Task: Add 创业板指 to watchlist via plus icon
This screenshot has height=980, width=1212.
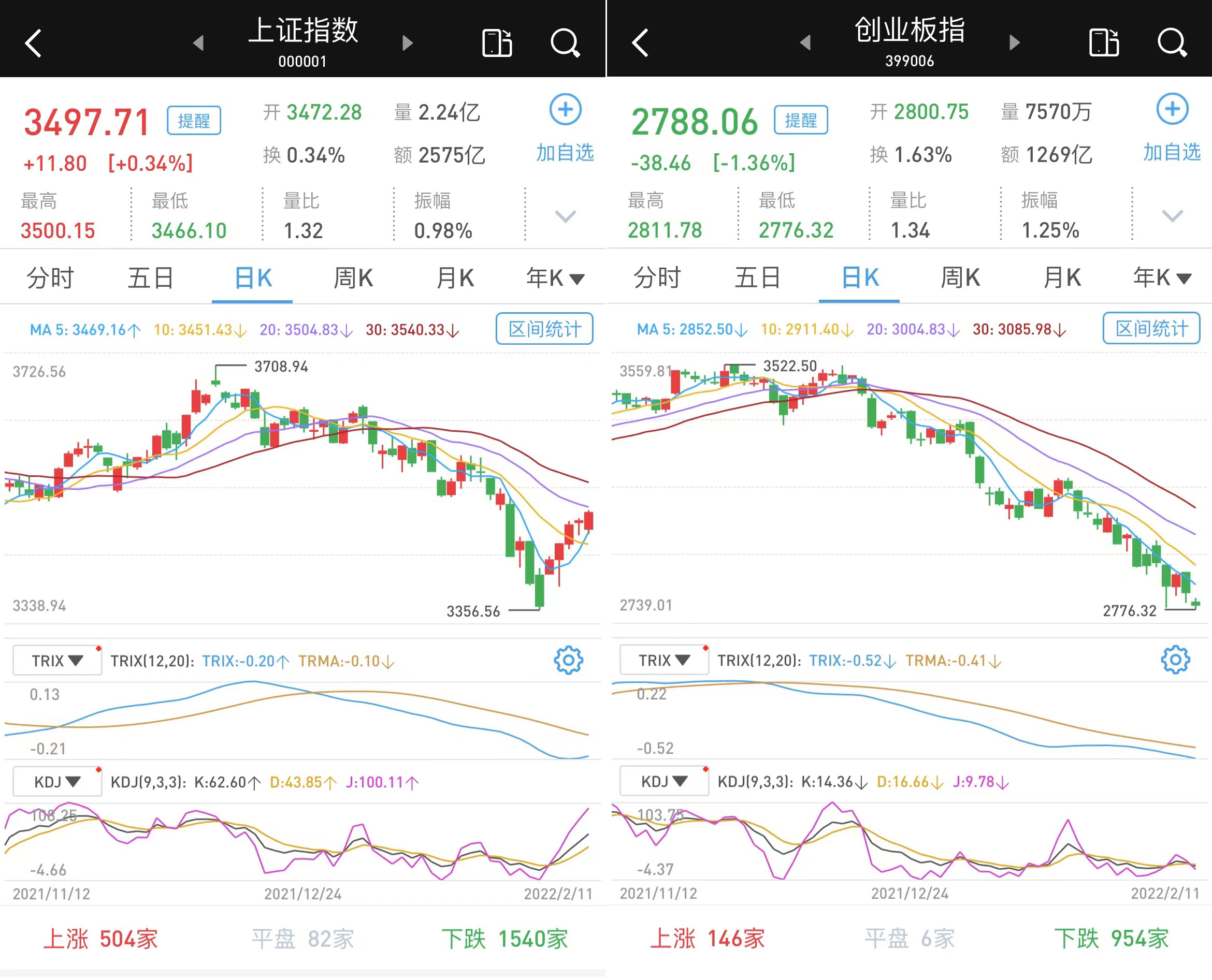Action: (1172, 110)
